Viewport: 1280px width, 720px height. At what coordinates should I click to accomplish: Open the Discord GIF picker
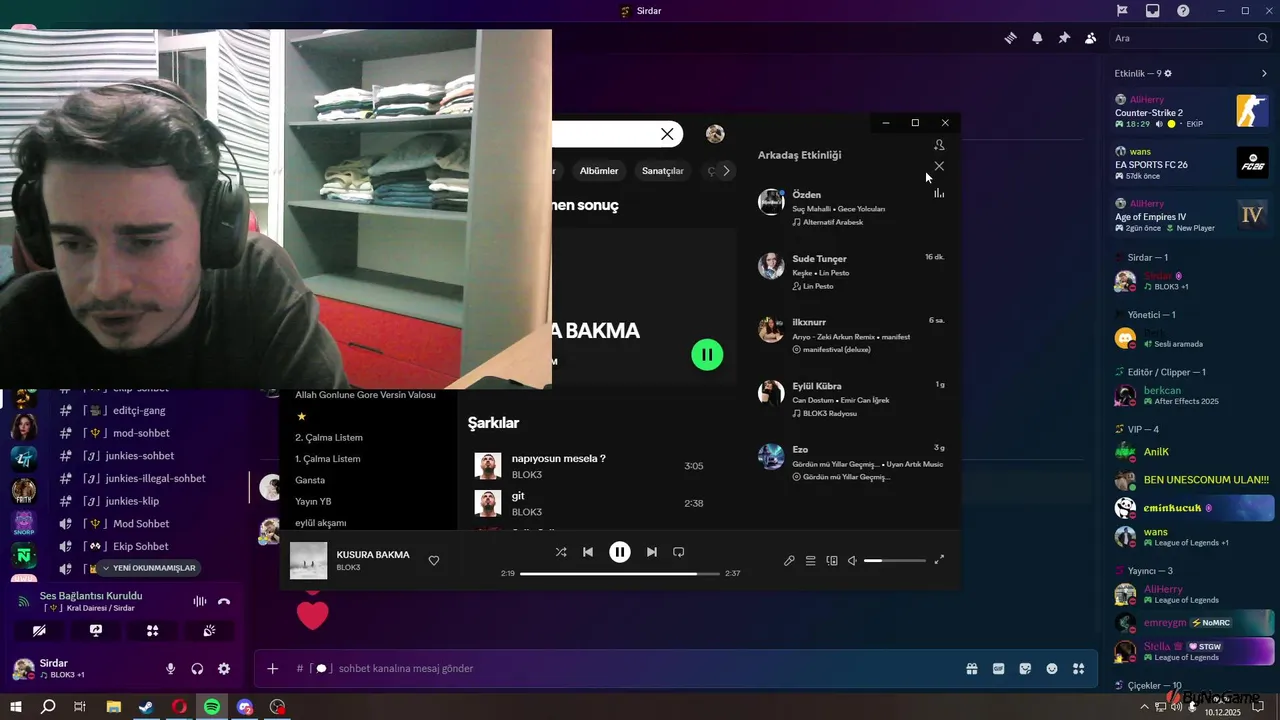coord(998,668)
